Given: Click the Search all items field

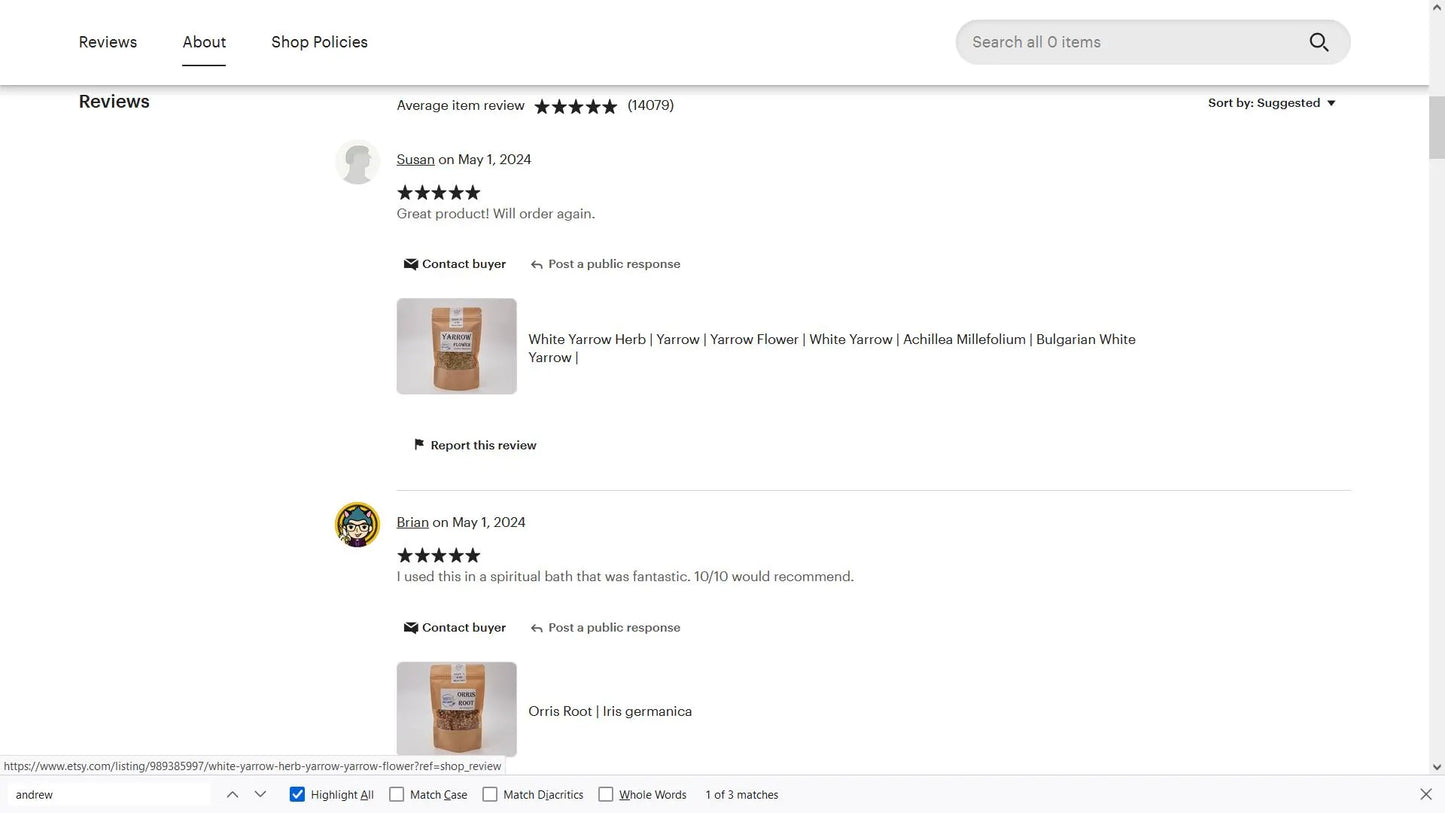Looking at the screenshot, I should 1130,42.
